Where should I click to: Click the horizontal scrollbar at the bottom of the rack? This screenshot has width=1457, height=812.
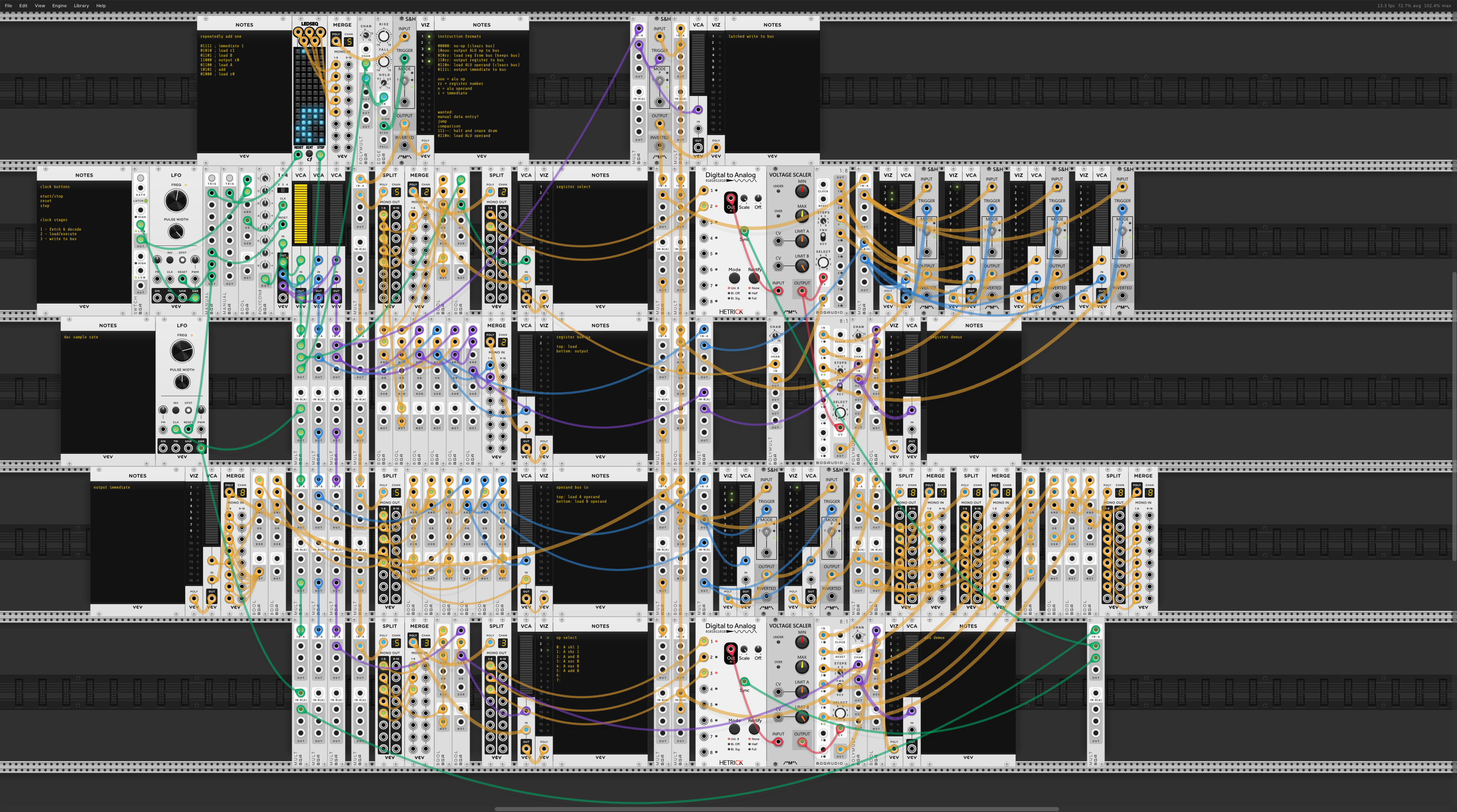(776, 809)
